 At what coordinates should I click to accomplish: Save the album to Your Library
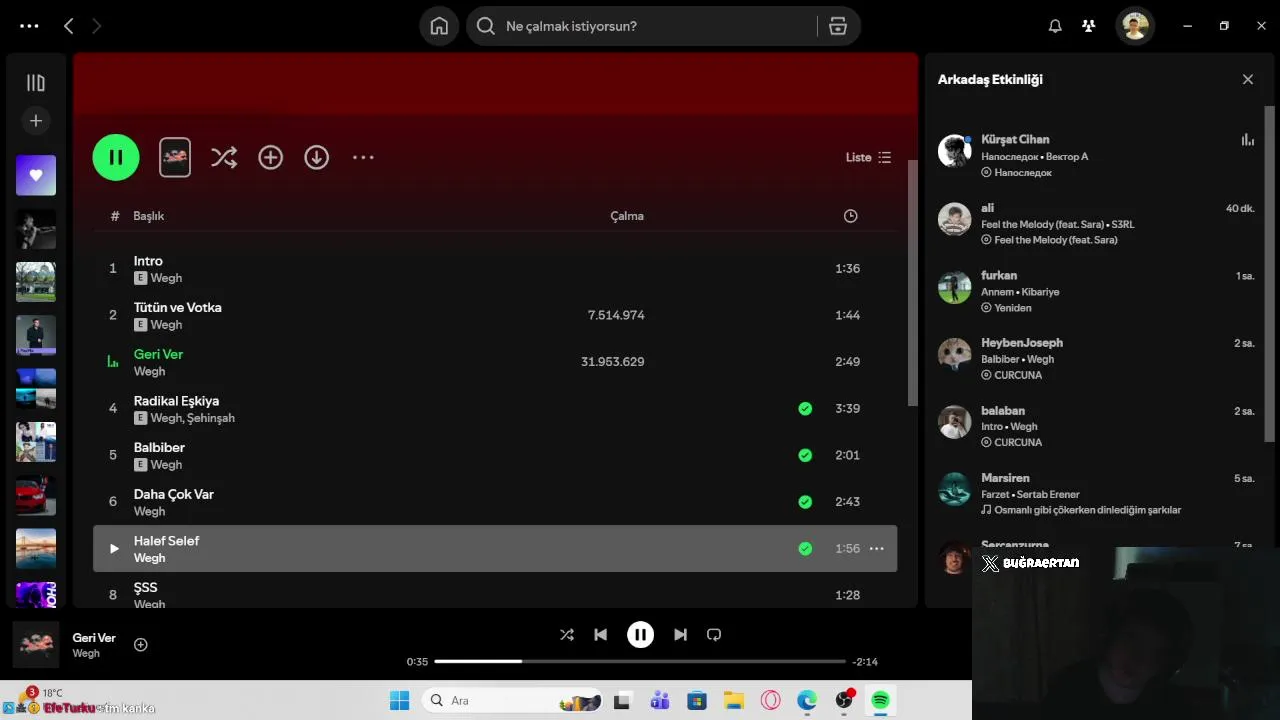[x=271, y=157]
